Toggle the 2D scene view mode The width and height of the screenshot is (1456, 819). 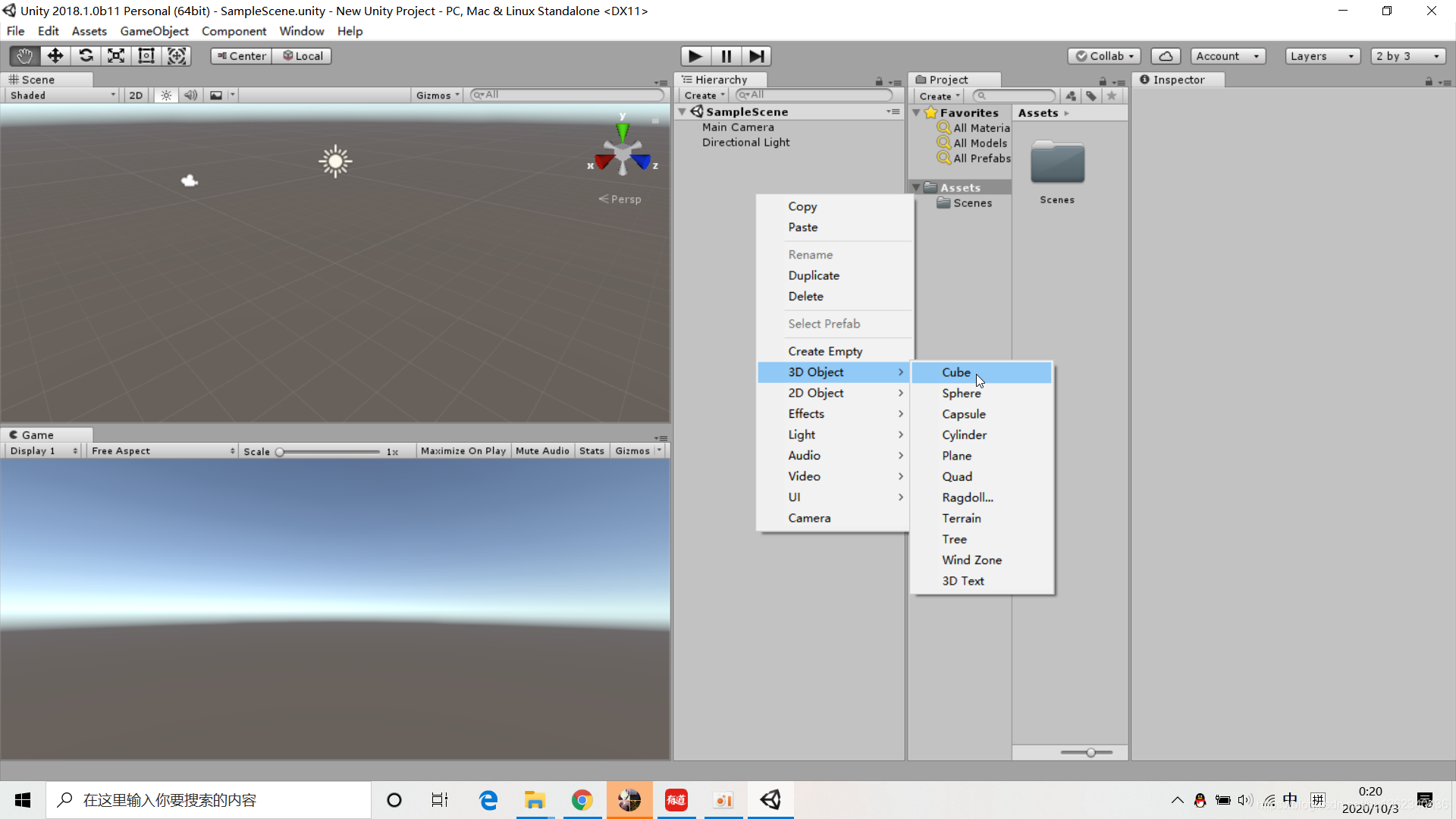136,96
